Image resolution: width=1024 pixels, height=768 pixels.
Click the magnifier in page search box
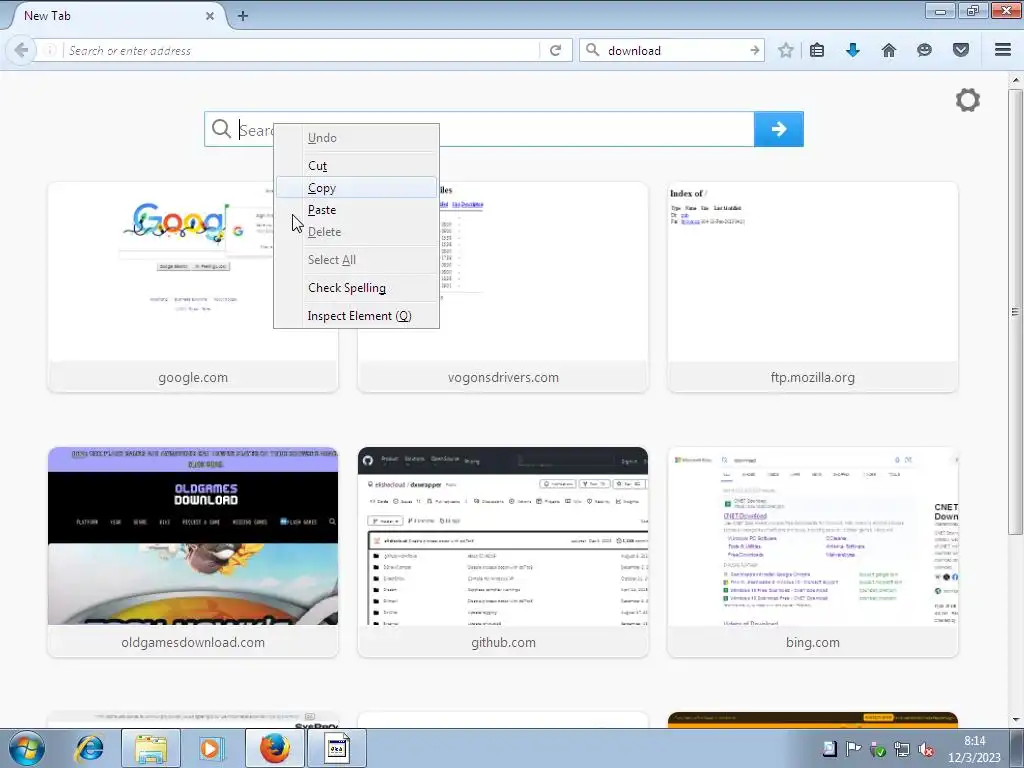(221, 129)
